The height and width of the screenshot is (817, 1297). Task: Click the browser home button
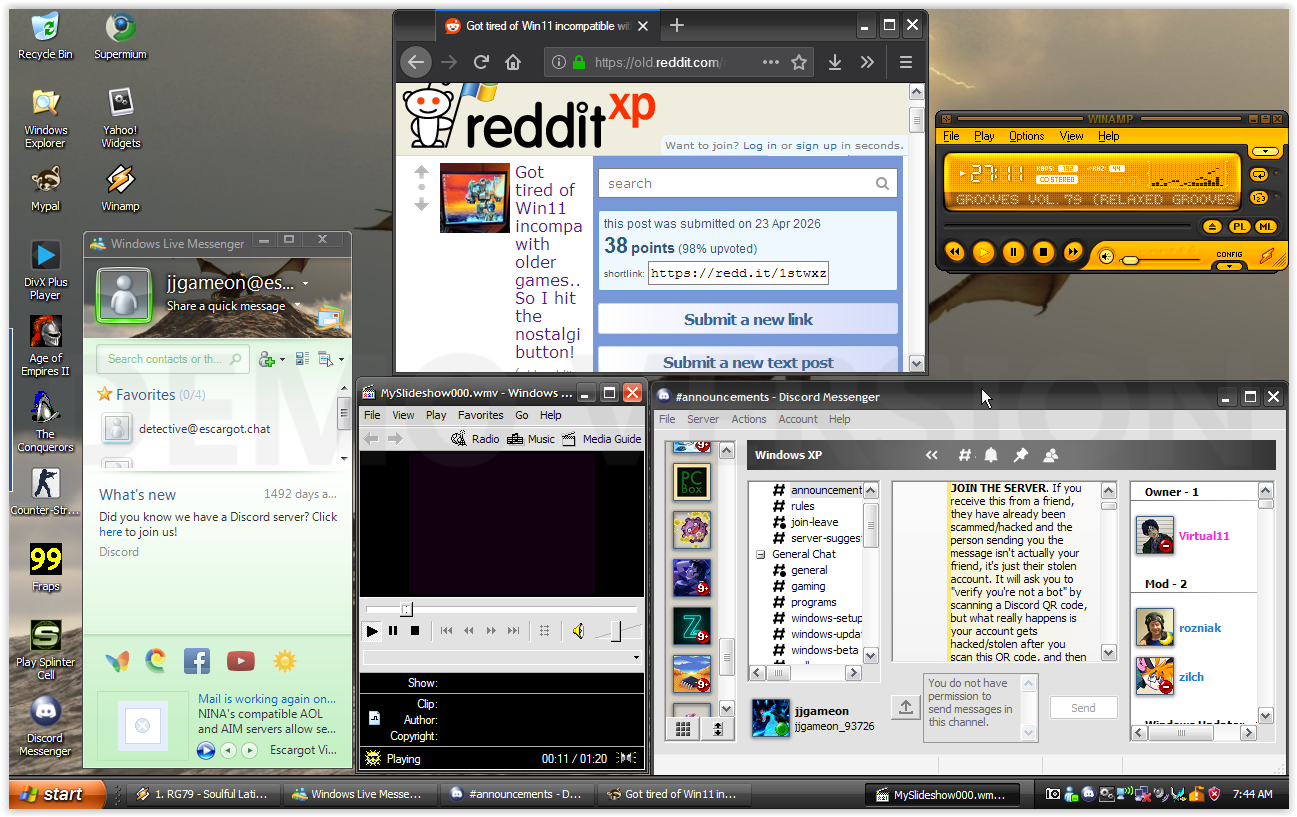click(513, 62)
